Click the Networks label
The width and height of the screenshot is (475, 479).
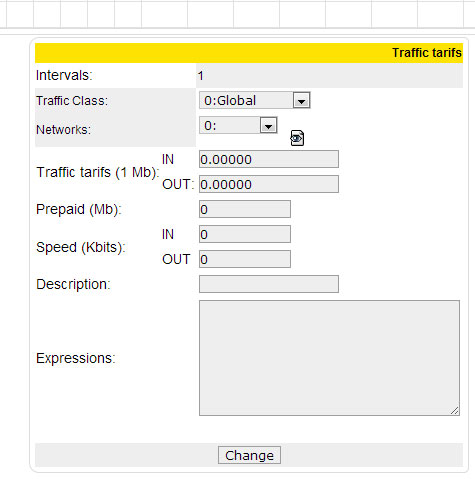coord(63,130)
